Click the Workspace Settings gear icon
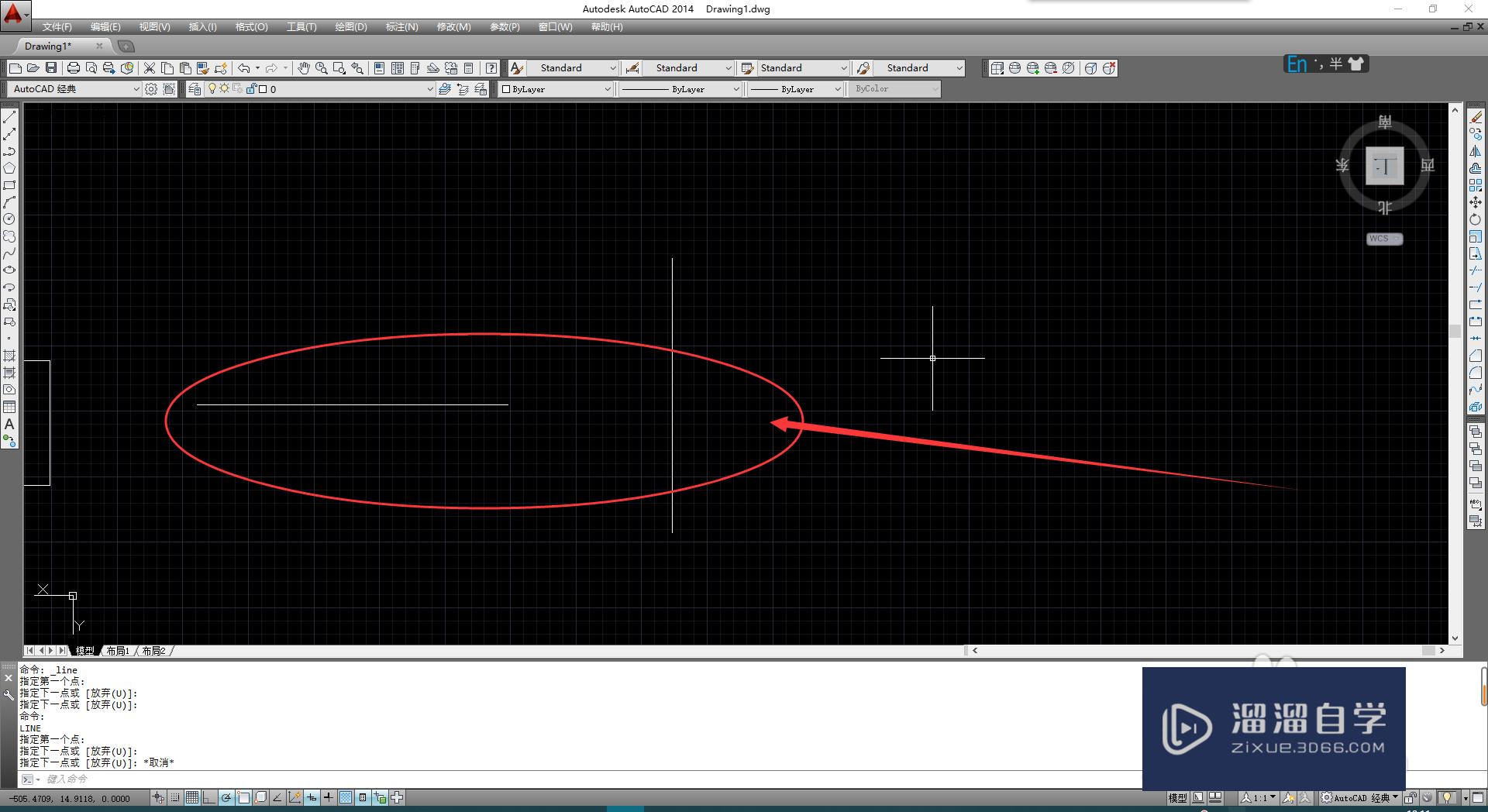This screenshot has width=1488, height=812. [x=152, y=89]
